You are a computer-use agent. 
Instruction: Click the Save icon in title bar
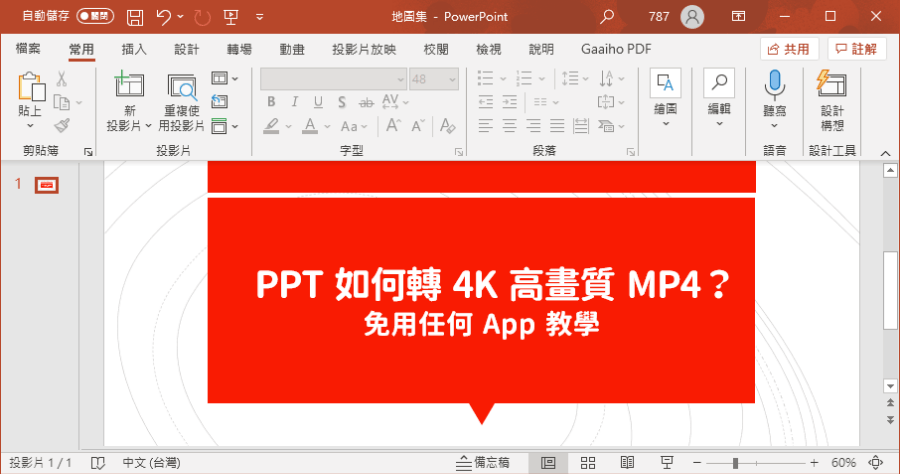click(x=135, y=17)
